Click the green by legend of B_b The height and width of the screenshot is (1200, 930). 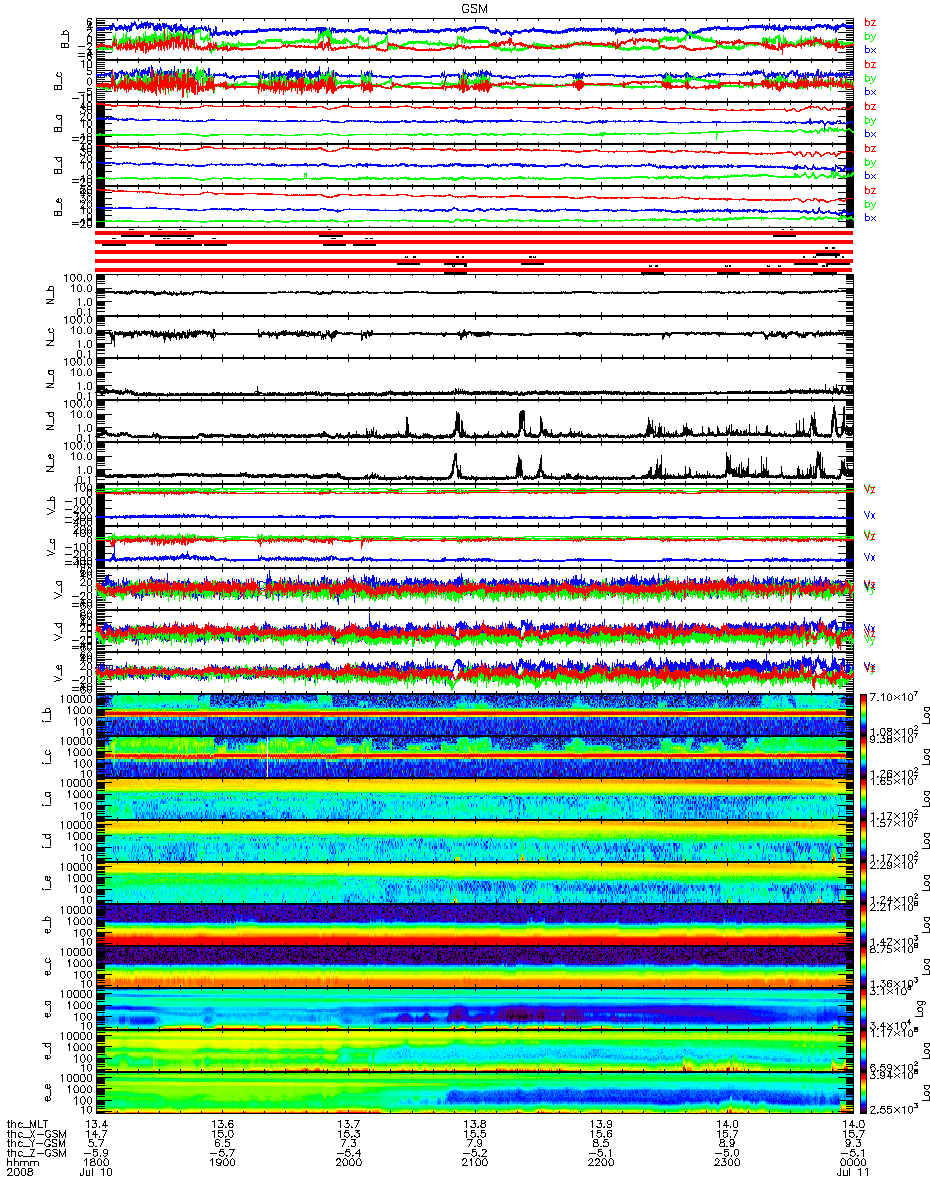point(870,36)
